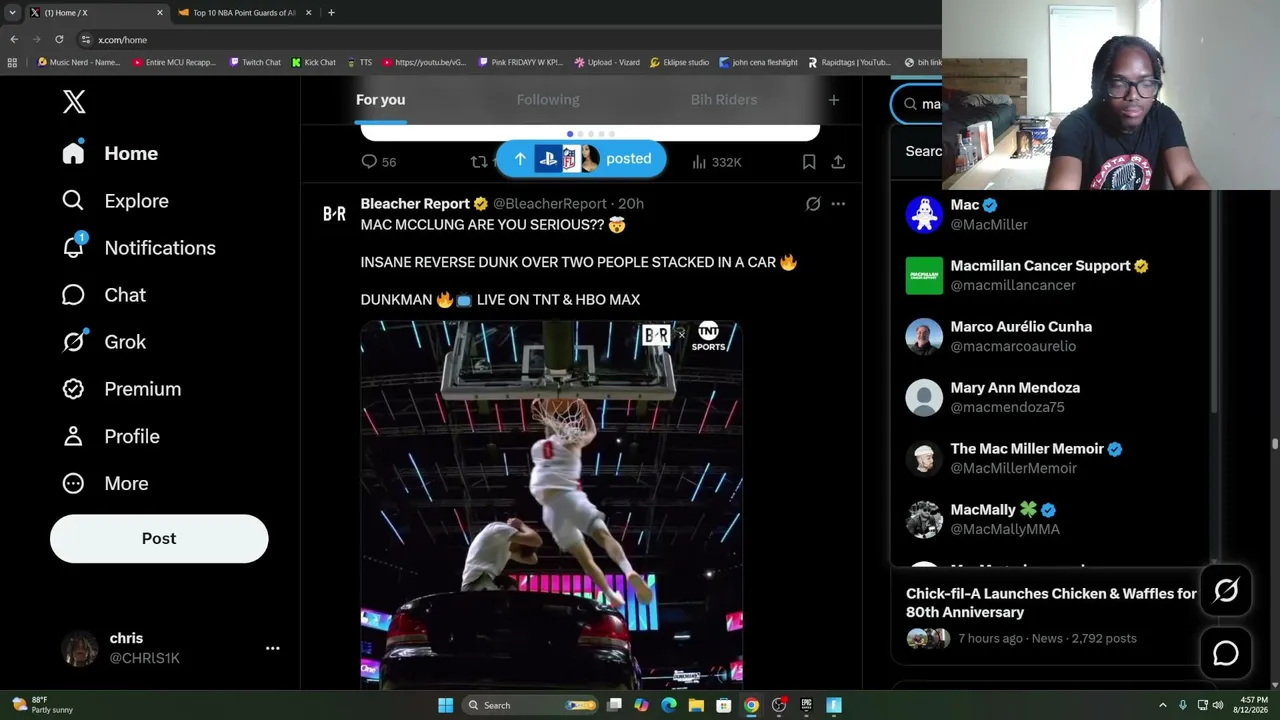Image resolution: width=1280 pixels, height=720 pixels.
Task: Open the Bleacher Report profile name link
Action: (x=415, y=204)
